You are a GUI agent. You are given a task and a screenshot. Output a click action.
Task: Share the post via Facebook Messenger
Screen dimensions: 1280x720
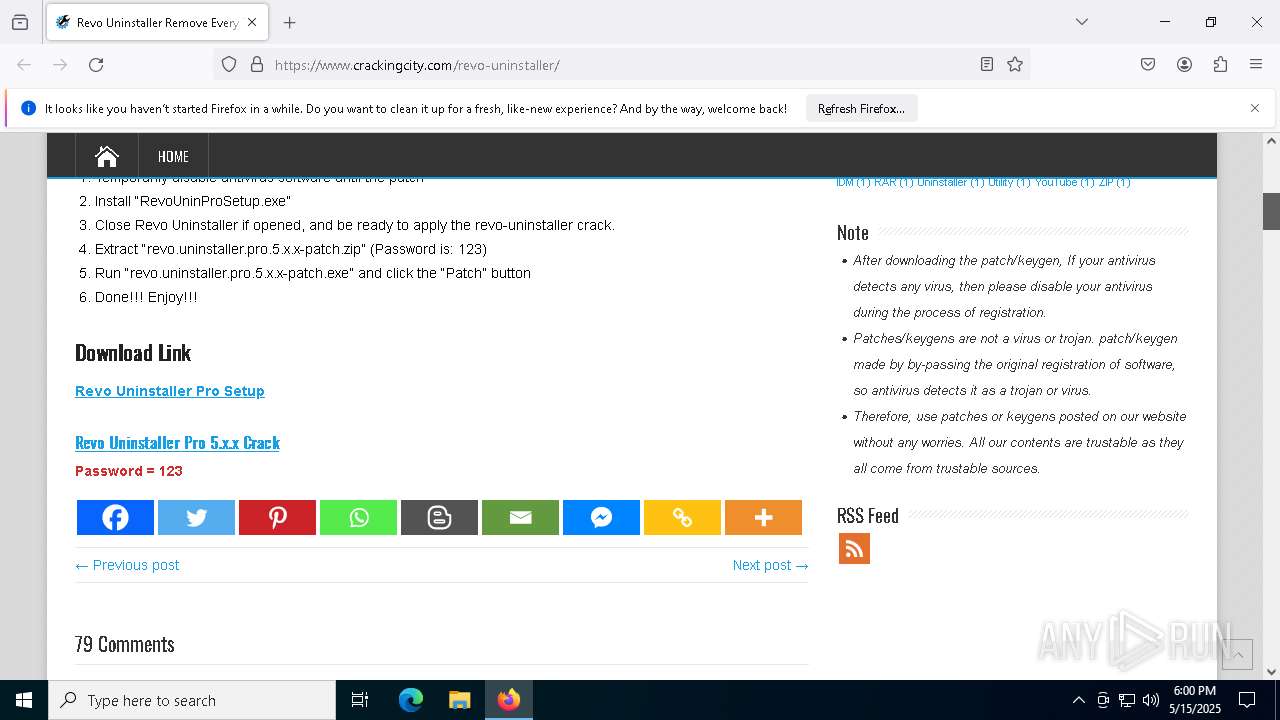coord(601,517)
